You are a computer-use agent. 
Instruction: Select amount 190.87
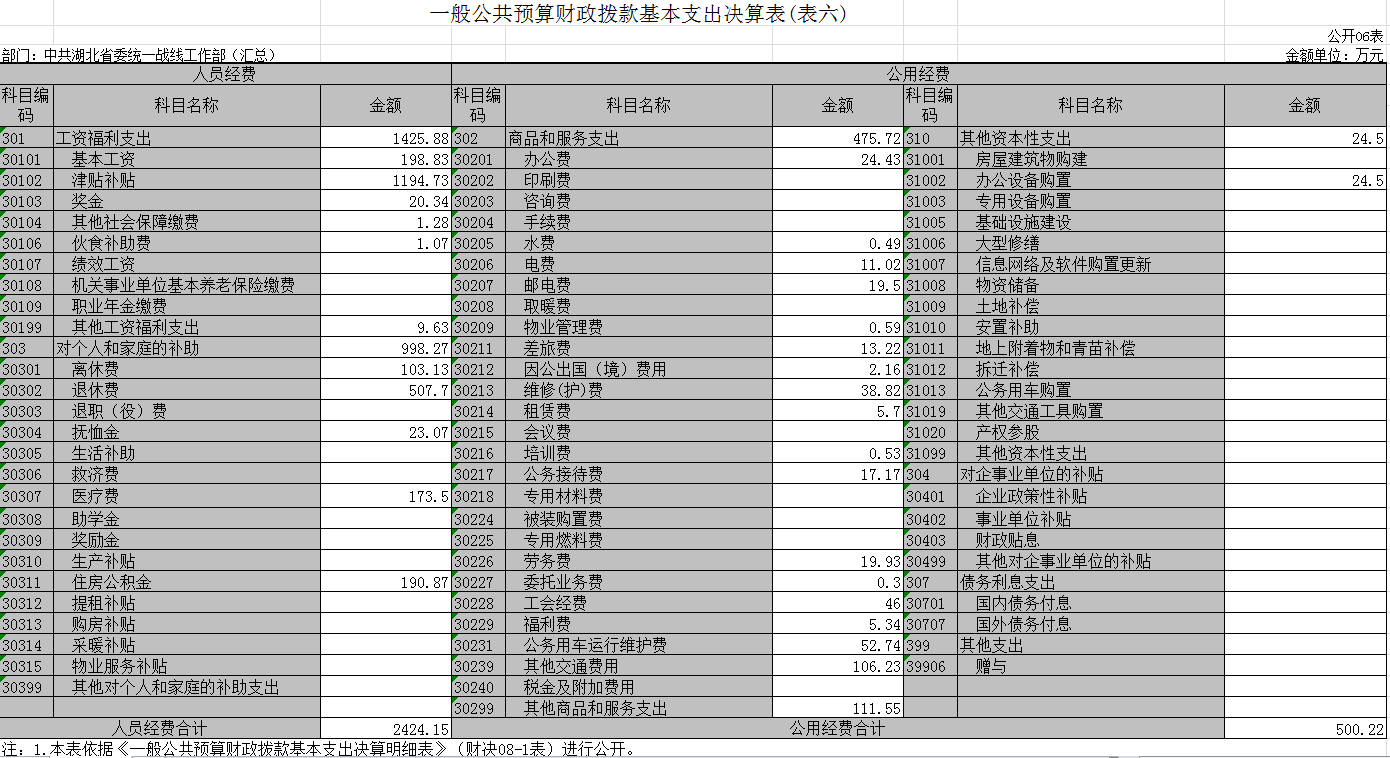click(386, 582)
